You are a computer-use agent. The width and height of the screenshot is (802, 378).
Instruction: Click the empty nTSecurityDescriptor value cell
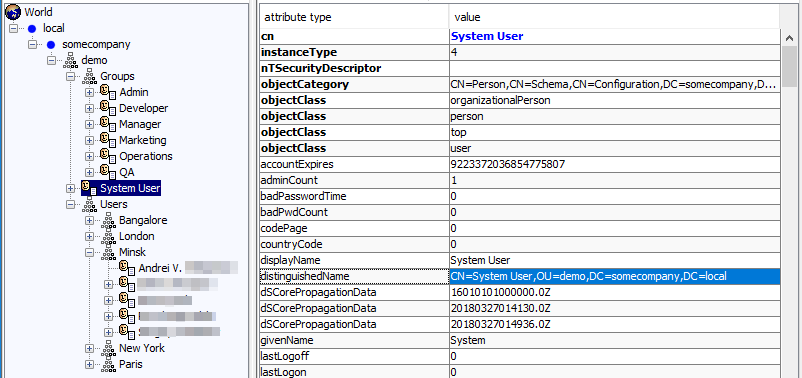pyautogui.click(x=615, y=68)
